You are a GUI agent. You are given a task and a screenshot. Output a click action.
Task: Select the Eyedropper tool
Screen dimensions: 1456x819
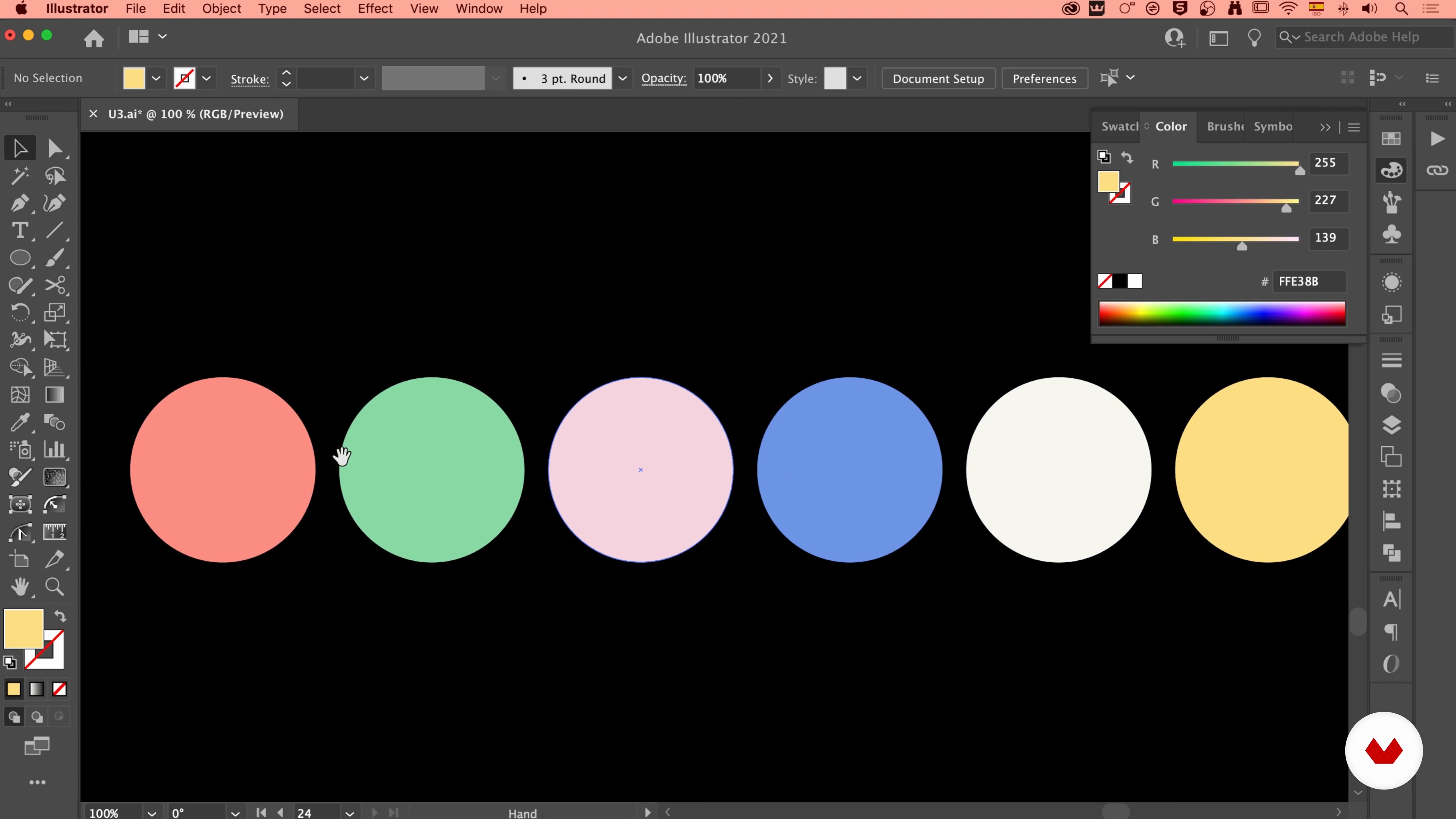coord(20,422)
